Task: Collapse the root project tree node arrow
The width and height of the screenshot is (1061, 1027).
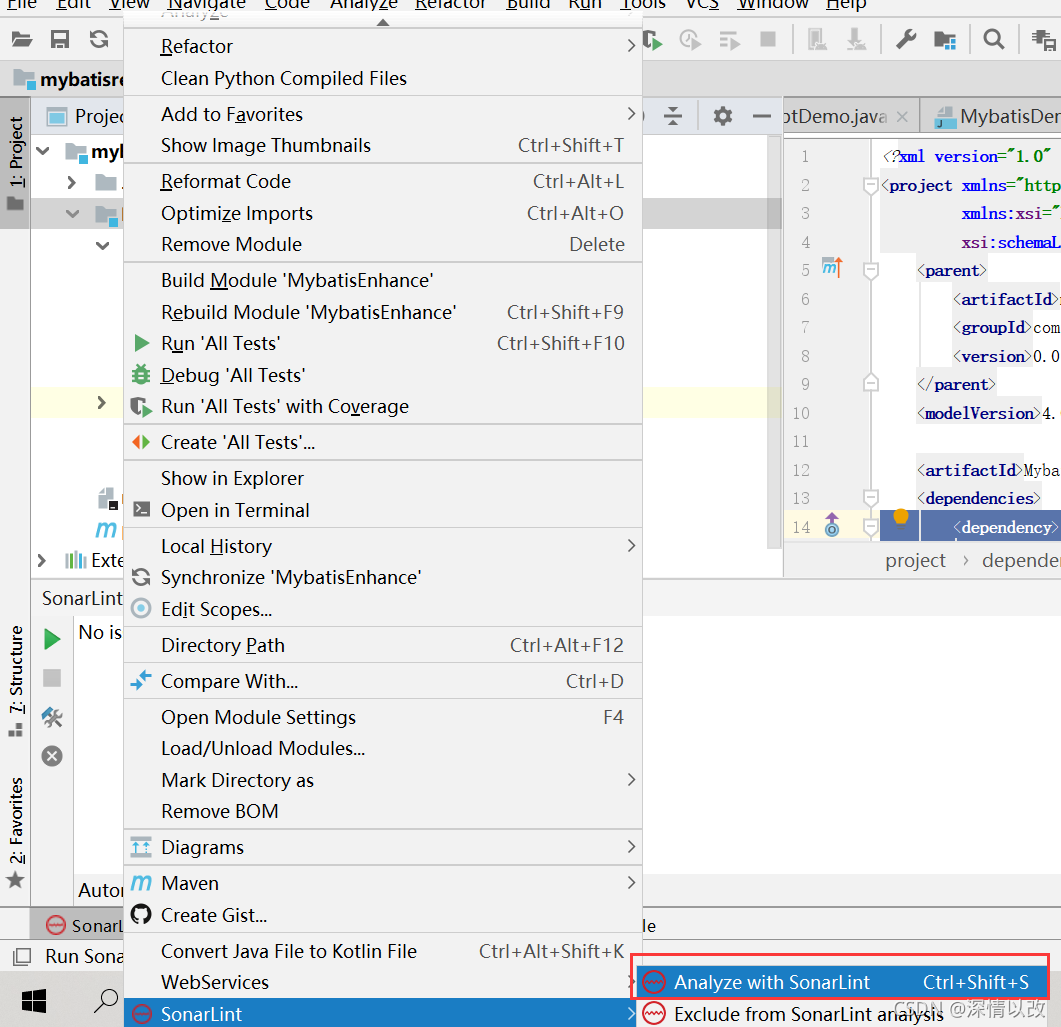Action: [43, 150]
